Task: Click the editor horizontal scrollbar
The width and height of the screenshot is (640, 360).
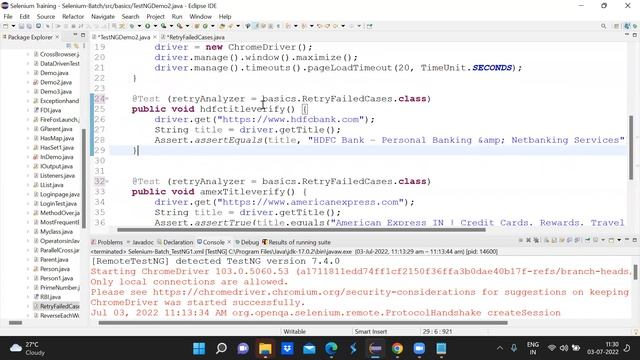Action: coord(301,230)
